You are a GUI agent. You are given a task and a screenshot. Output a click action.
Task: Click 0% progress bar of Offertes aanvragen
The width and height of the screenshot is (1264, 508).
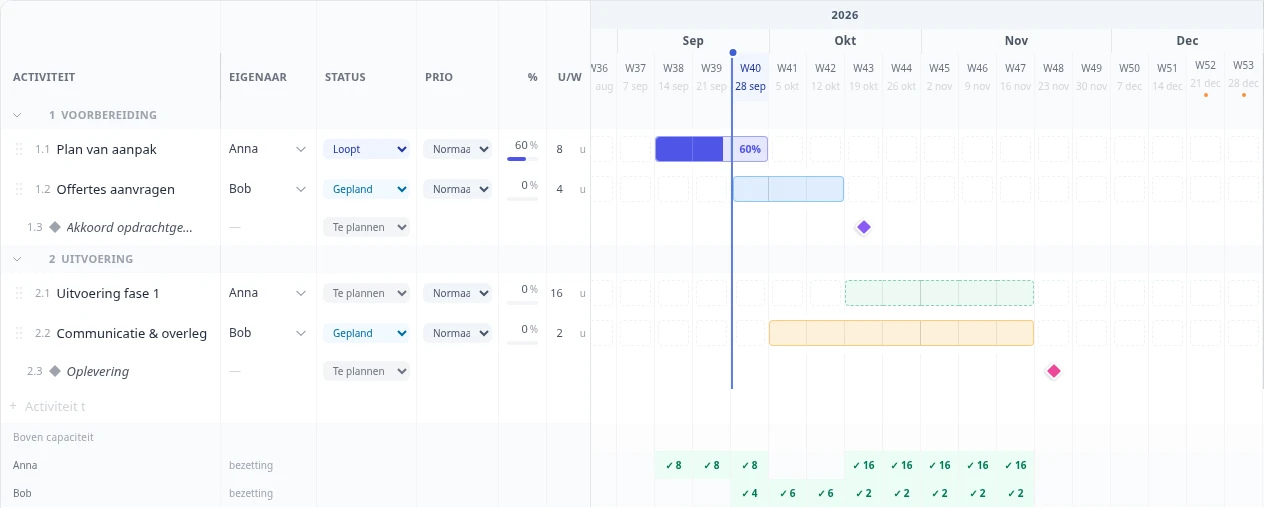(522, 198)
